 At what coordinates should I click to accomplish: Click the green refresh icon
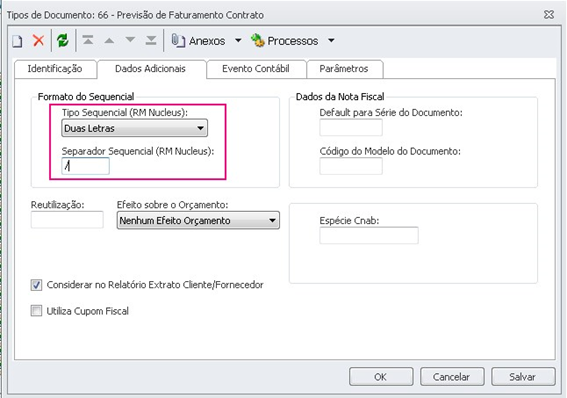pyautogui.click(x=63, y=40)
